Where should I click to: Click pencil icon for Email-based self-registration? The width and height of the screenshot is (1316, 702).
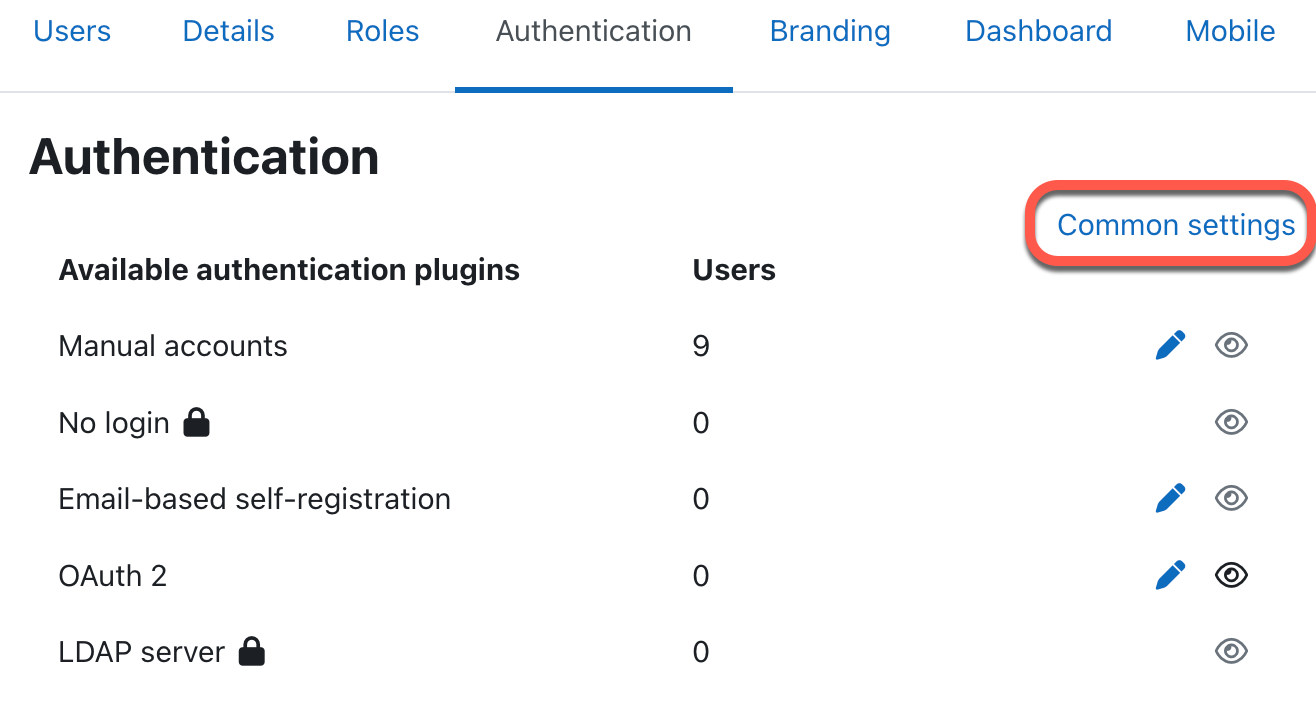pyautogui.click(x=1170, y=498)
